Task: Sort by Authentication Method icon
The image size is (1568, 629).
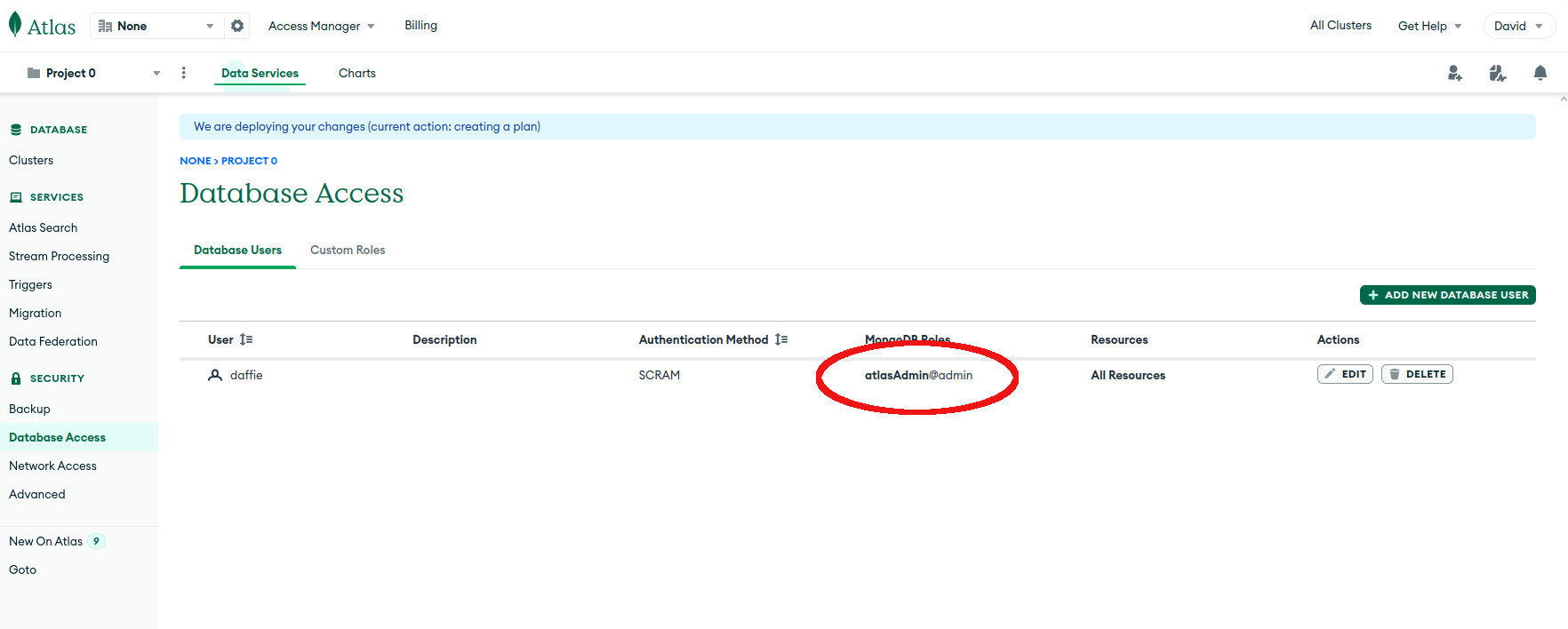Action: [781, 339]
